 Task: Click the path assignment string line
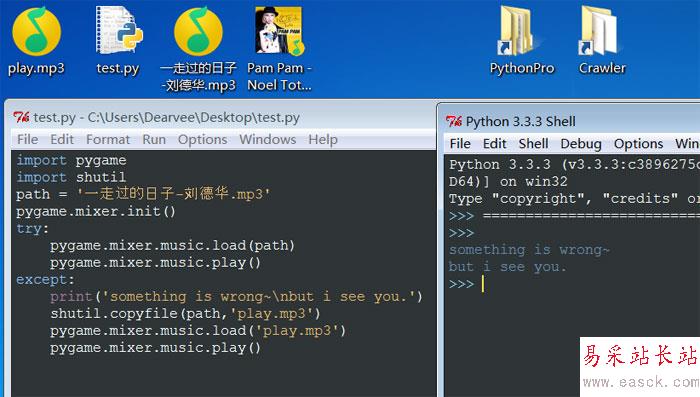coord(143,194)
